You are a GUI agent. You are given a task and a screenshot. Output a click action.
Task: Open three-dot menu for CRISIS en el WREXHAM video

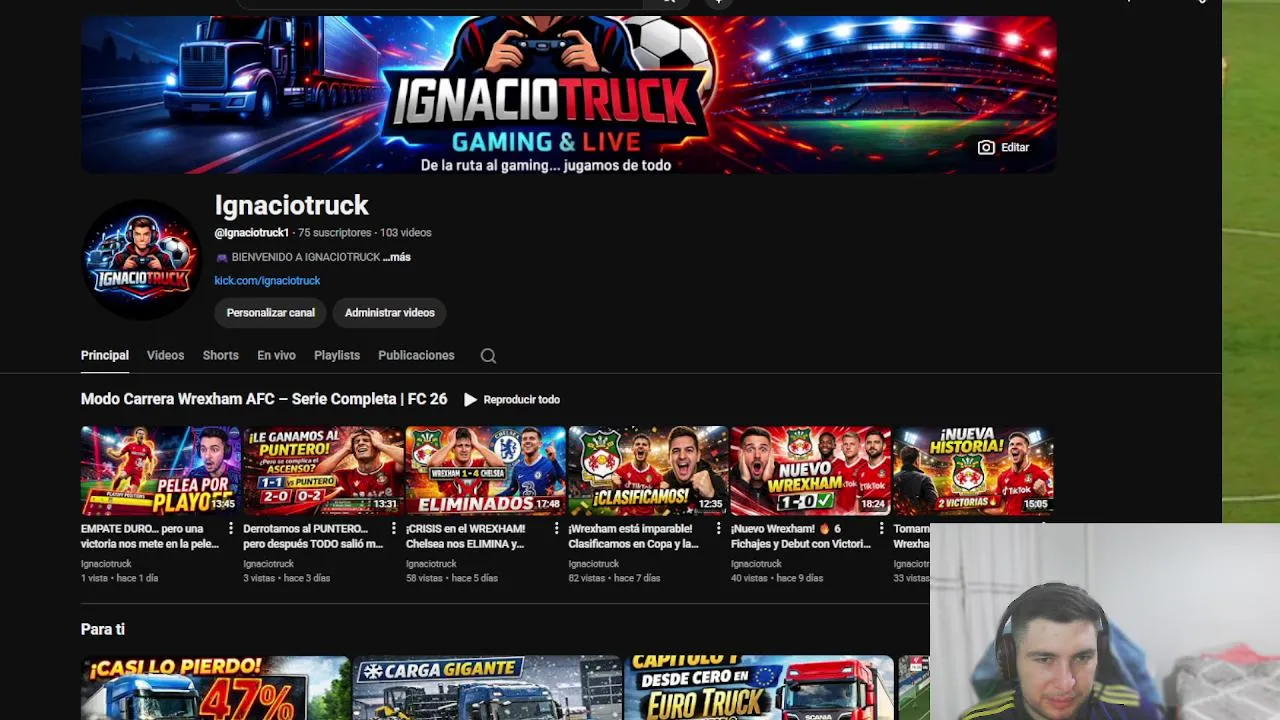[x=556, y=529]
